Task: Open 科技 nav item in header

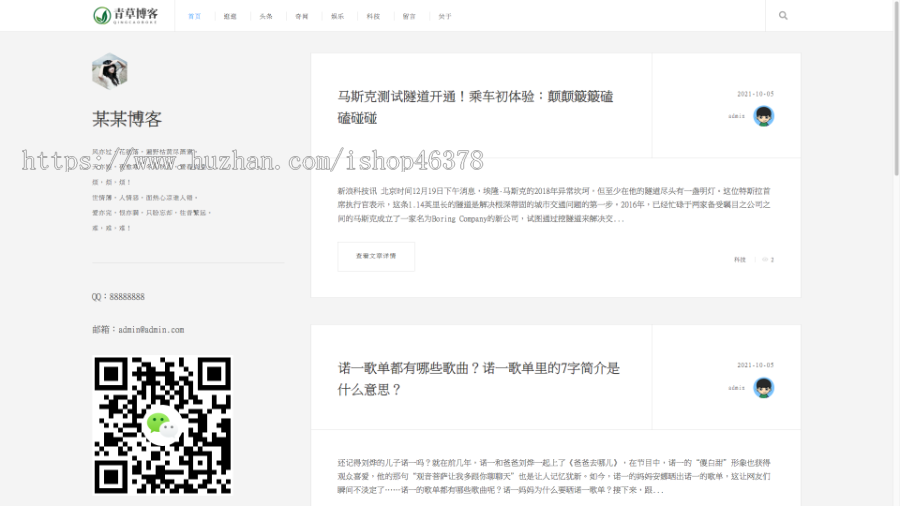Action: pos(373,17)
